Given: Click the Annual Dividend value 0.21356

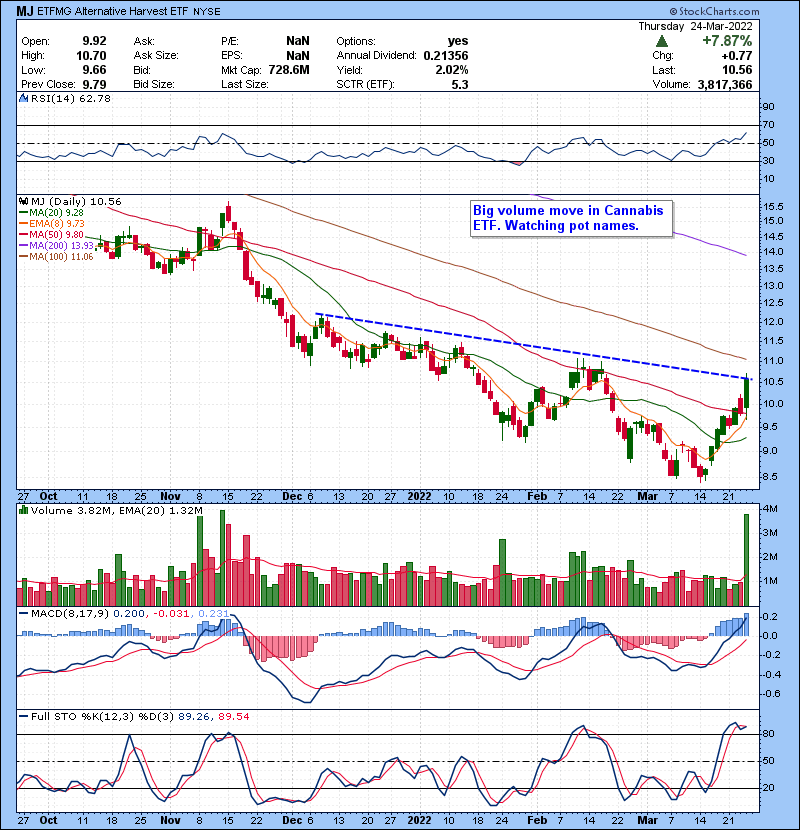Looking at the screenshot, I should coord(446,56).
